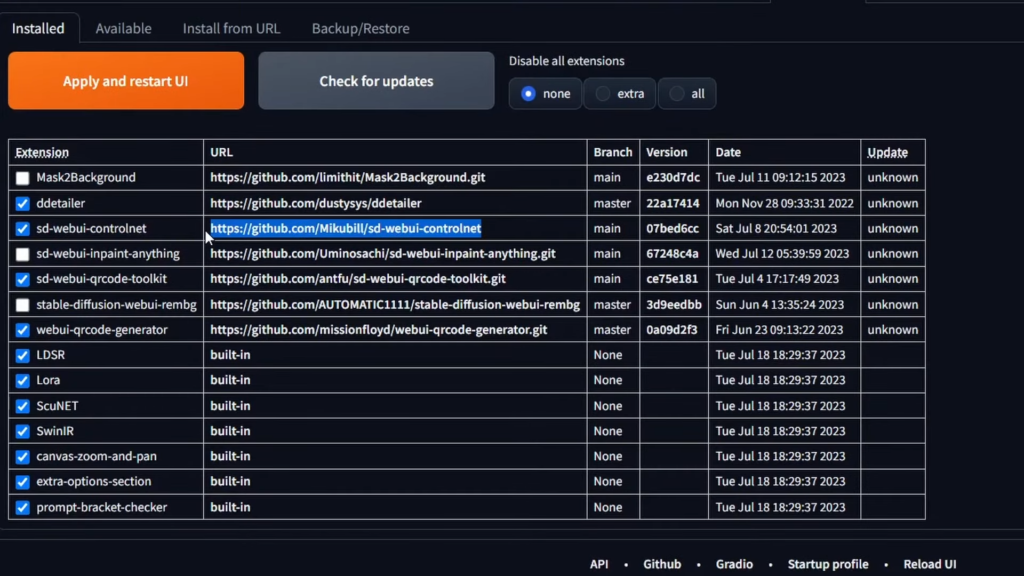
Task: Choose the 'extra' disable extensions radio
Action: [603, 94]
